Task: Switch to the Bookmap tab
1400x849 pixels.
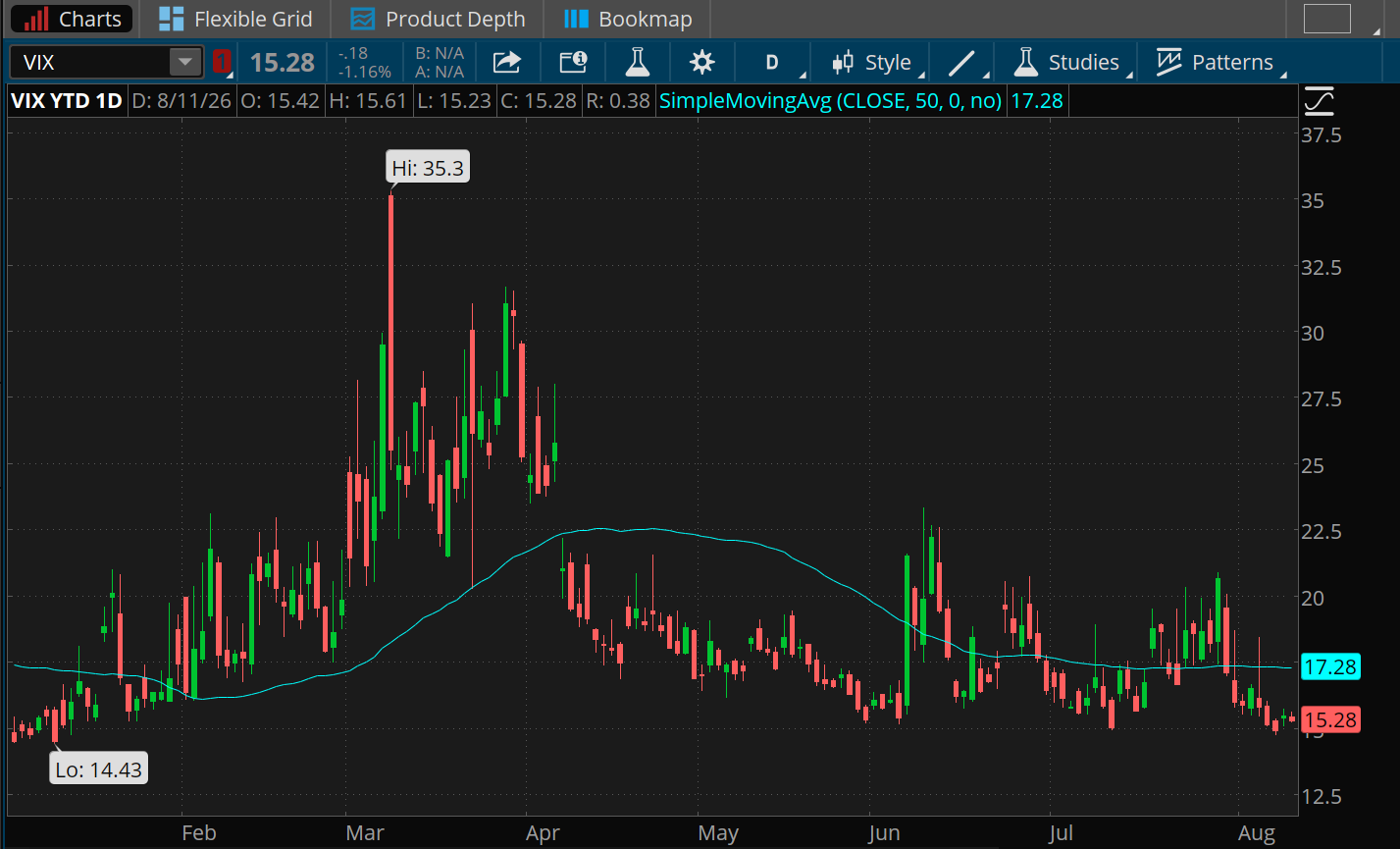Action: [x=628, y=19]
